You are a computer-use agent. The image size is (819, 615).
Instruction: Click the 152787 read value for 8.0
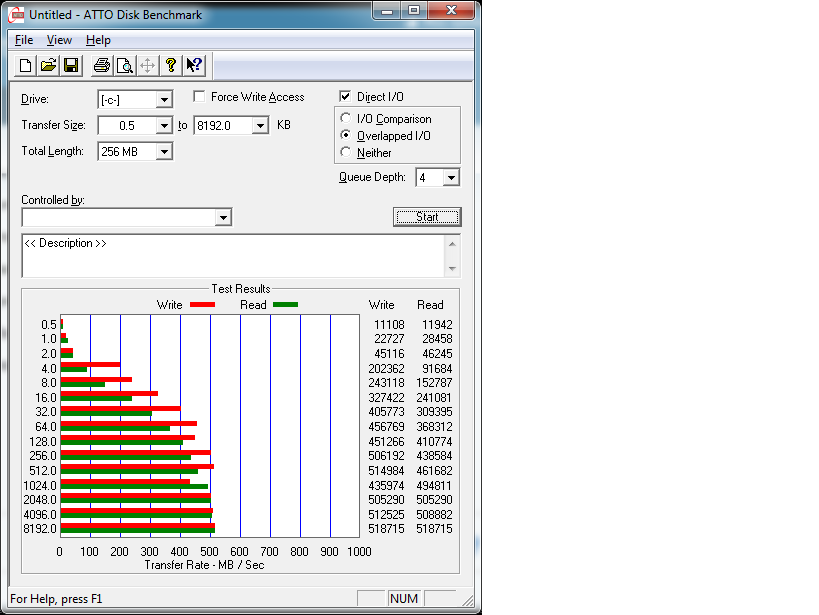click(434, 382)
